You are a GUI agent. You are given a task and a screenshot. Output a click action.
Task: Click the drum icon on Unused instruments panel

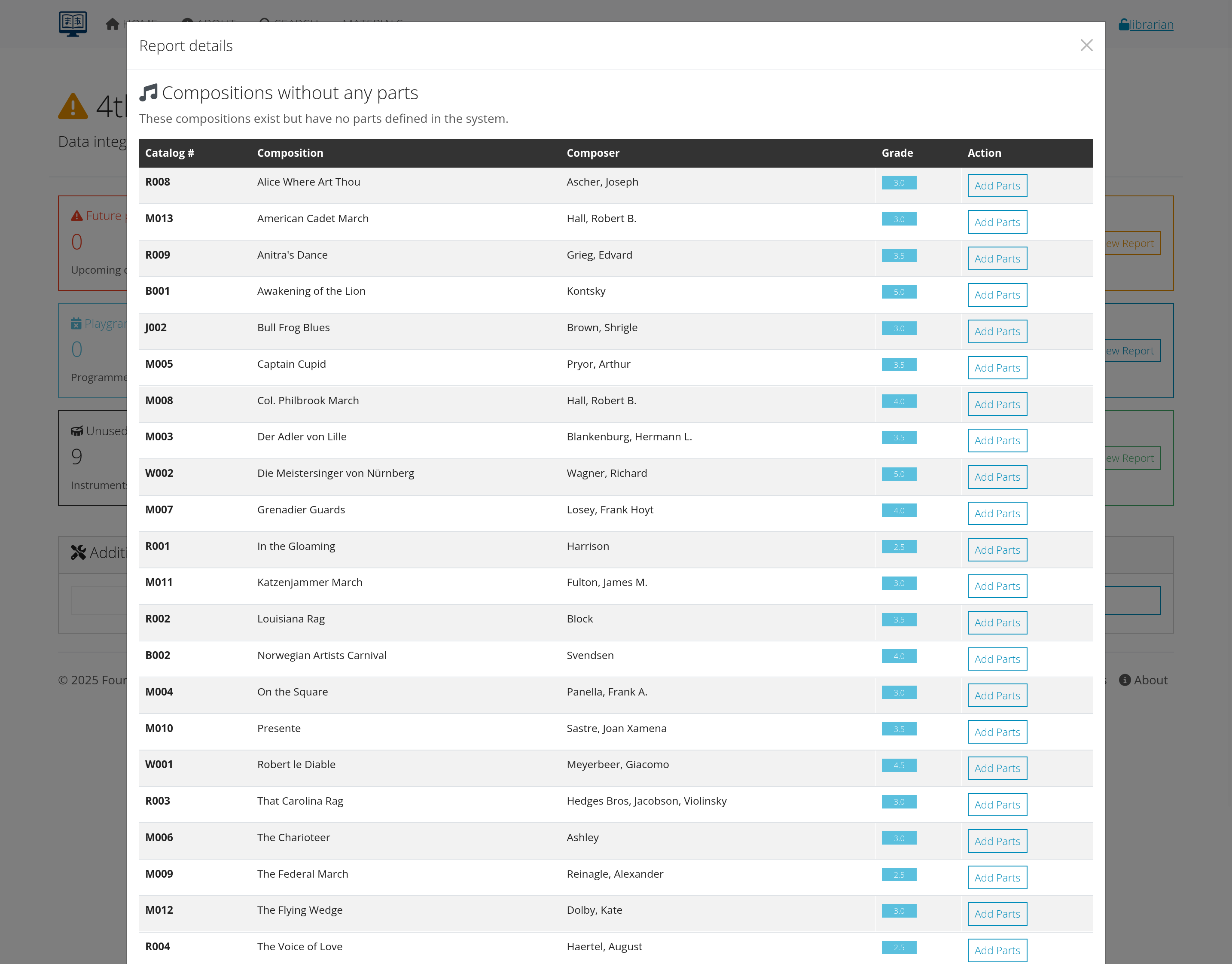tap(77, 430)
